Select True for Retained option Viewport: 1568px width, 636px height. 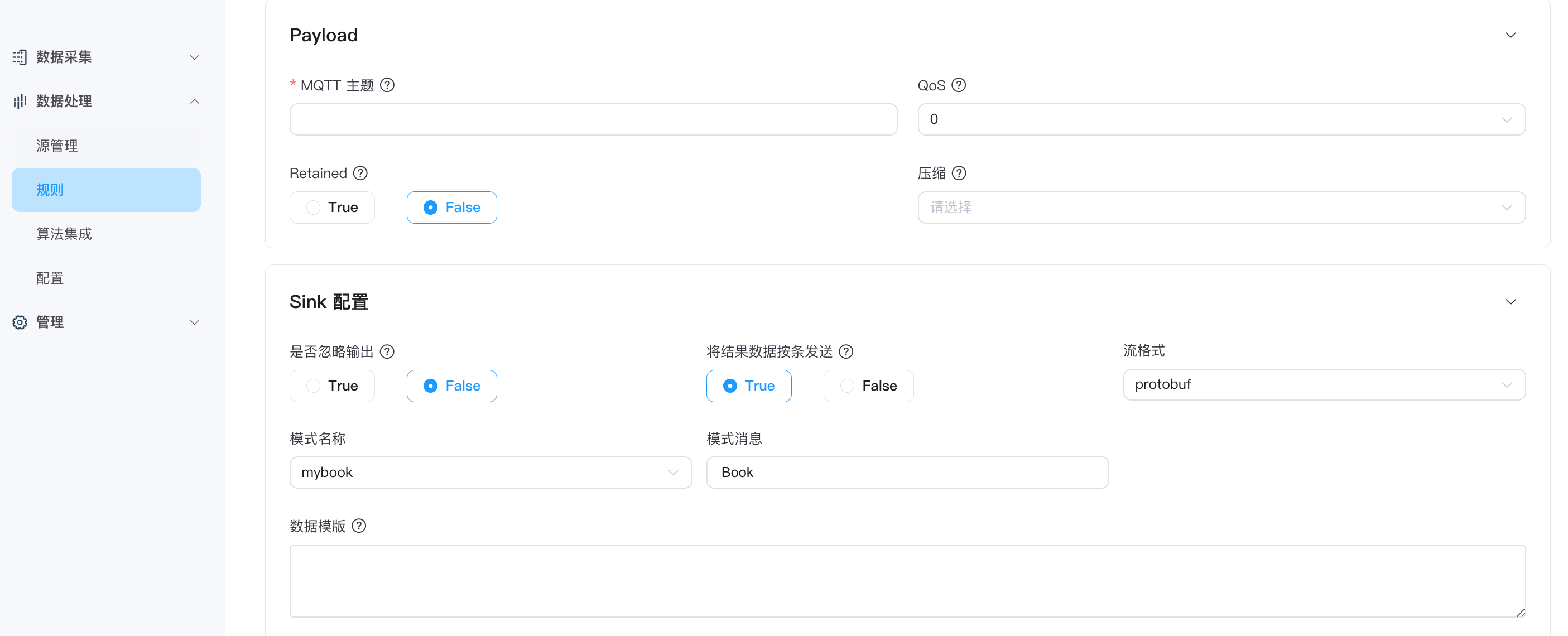point(333,208)
